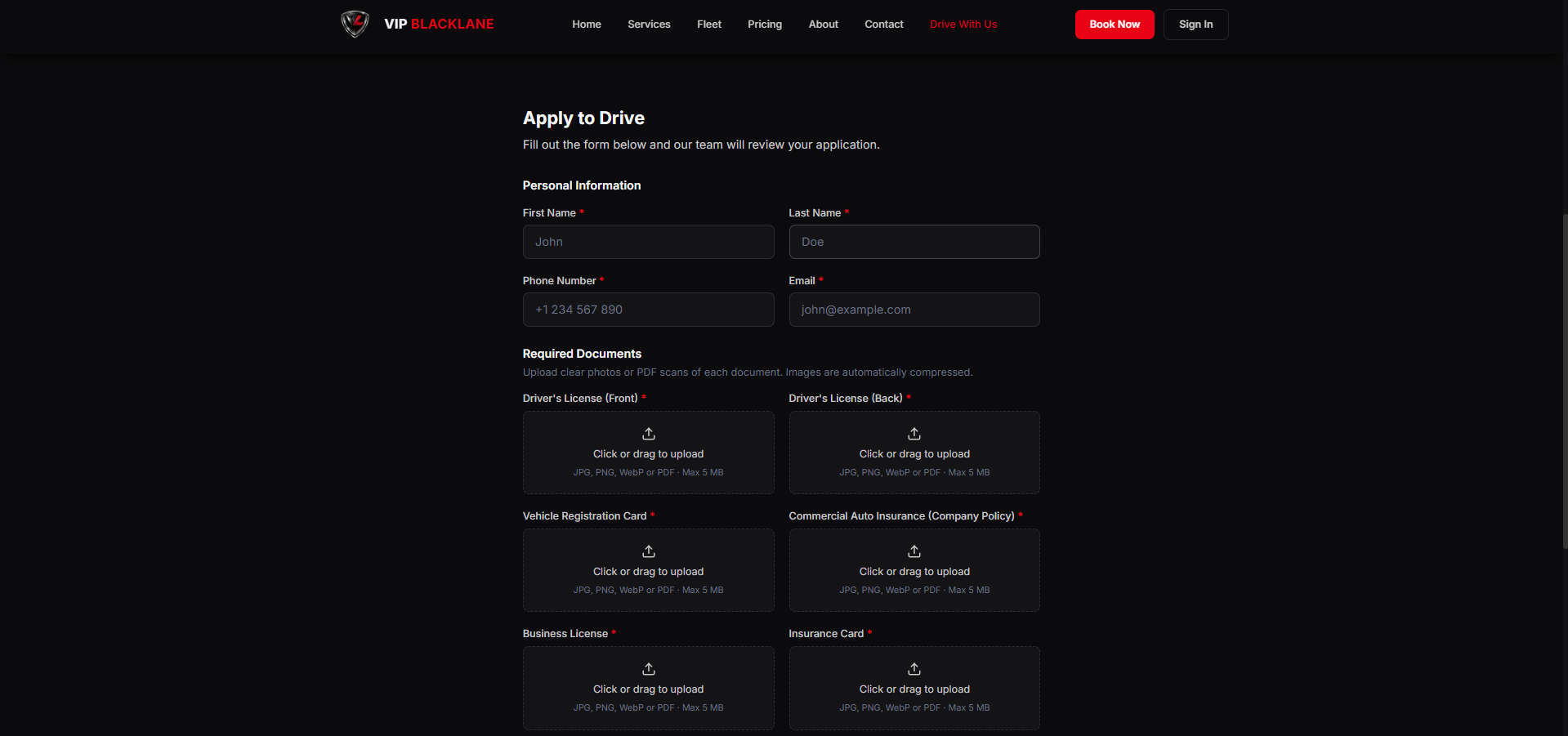Click upload icon for Vehicle Registration Card
This screenshot has width=1568, height=736.
(649, 551)
